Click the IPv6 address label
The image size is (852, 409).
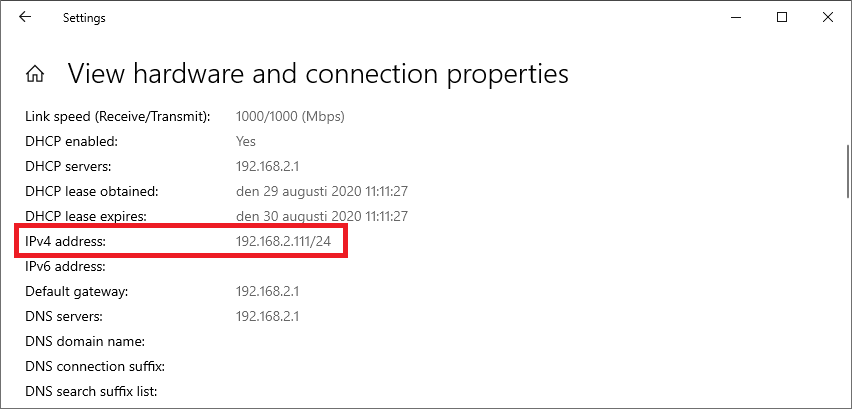[x=65, y=267]
